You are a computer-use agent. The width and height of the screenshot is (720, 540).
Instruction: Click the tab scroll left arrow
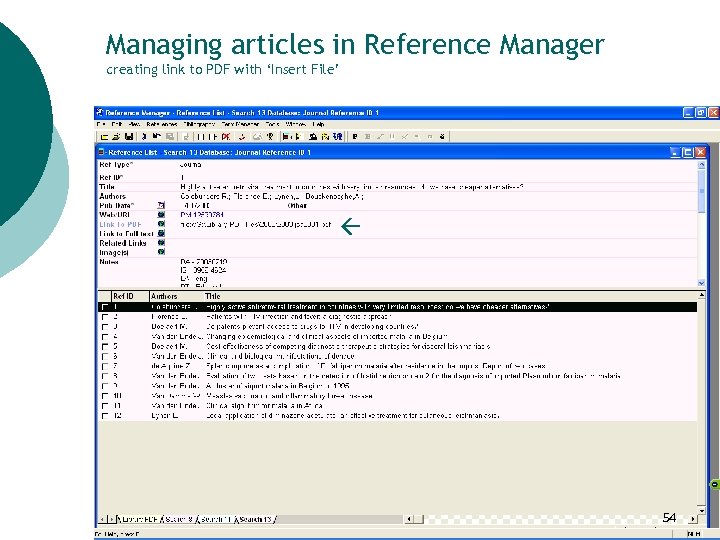point(102,519)
